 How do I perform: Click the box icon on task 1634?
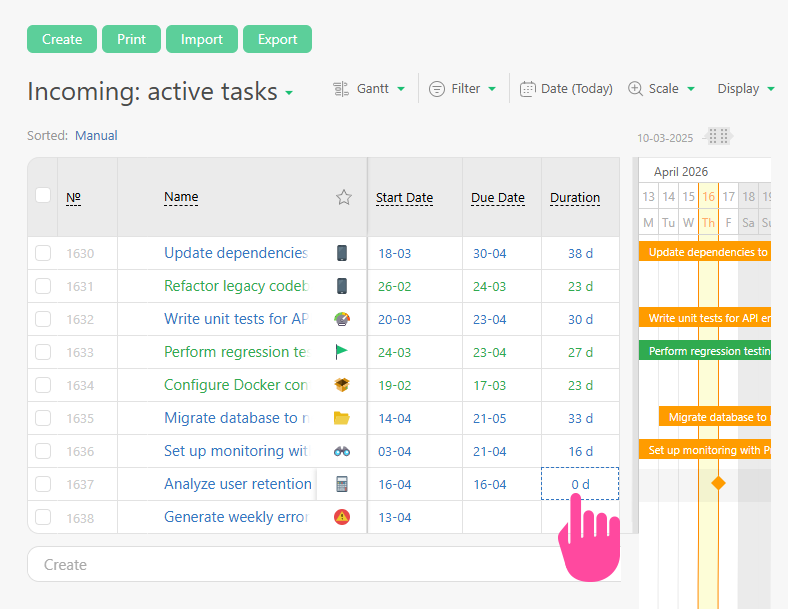pyautogui.click(x=342, y=385)
